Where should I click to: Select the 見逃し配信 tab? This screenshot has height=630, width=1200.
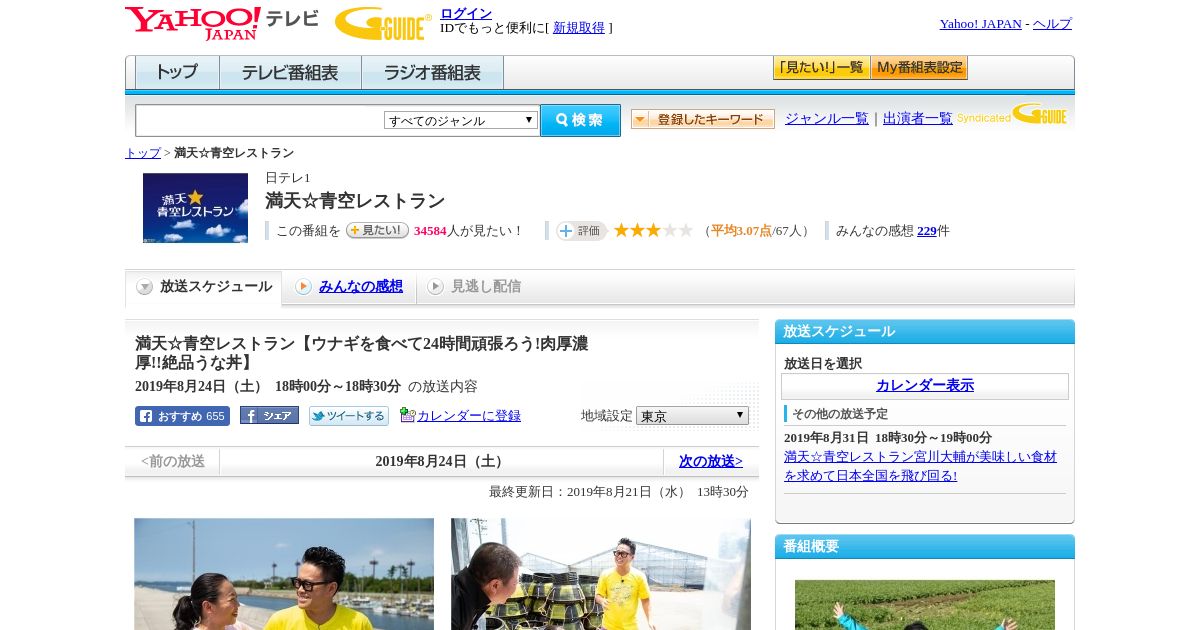click(x=486, y=286)
